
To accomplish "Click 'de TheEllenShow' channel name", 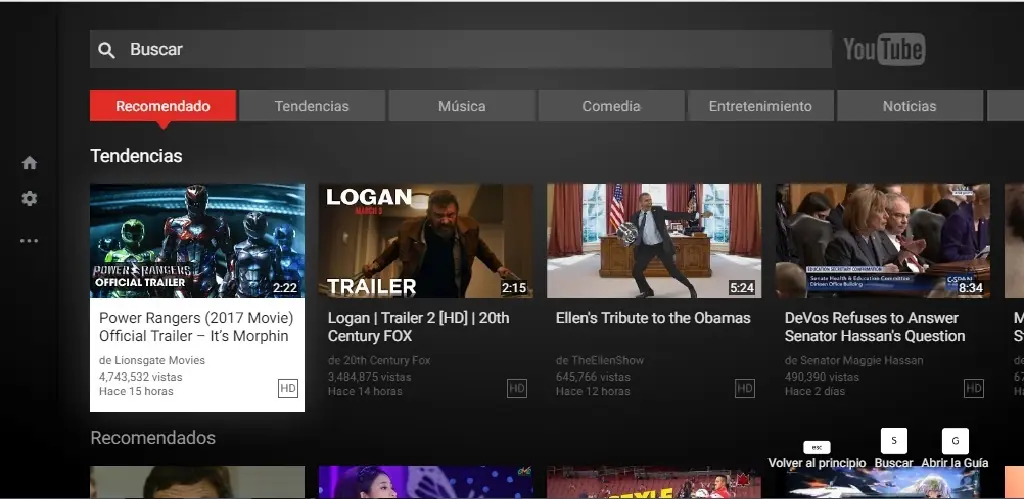I will (x=600, y=361).
